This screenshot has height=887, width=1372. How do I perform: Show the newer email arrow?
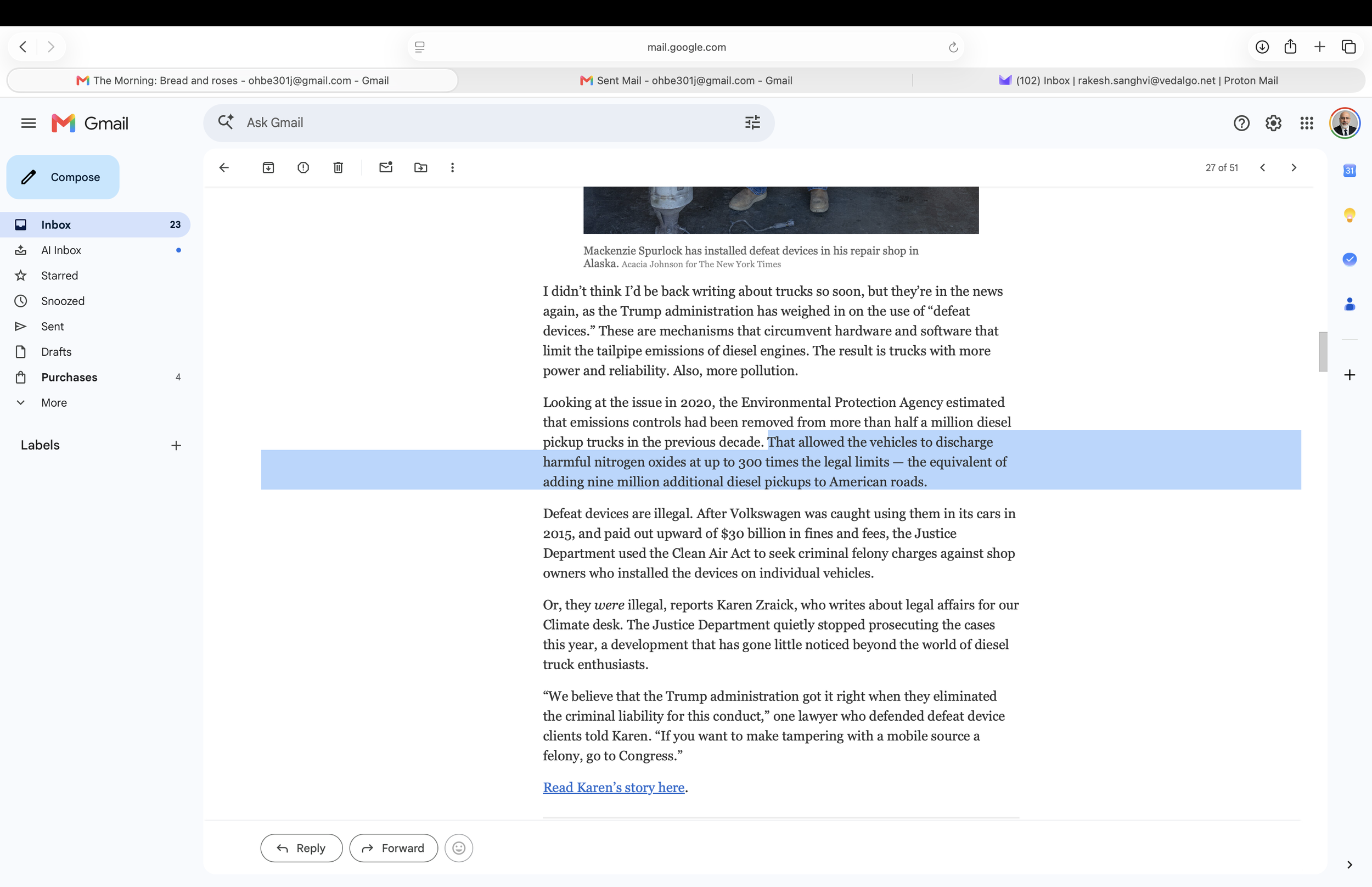[1263, 167]
